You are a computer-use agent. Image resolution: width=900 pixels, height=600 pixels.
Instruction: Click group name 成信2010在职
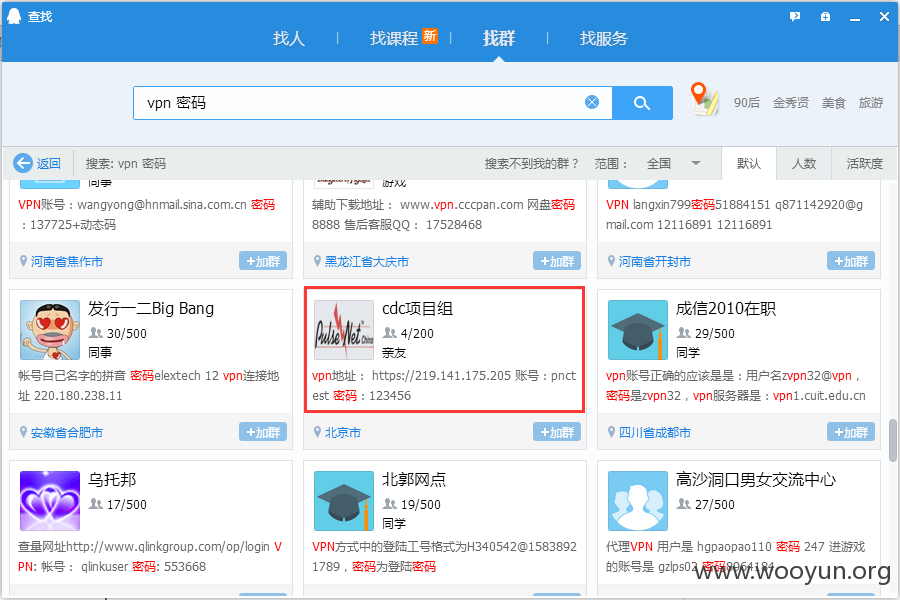[726, 308]
